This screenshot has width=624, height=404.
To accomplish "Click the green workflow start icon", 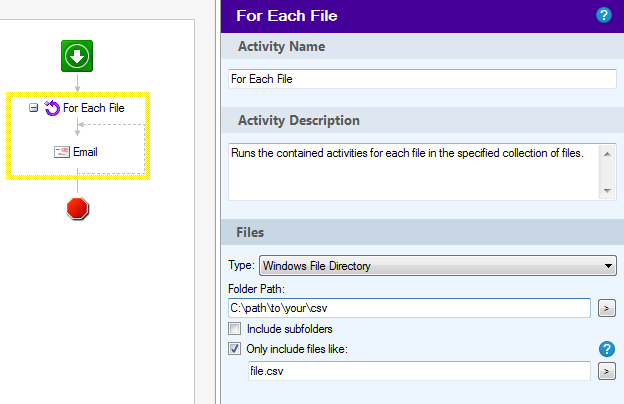I will [x=77, y=56].
